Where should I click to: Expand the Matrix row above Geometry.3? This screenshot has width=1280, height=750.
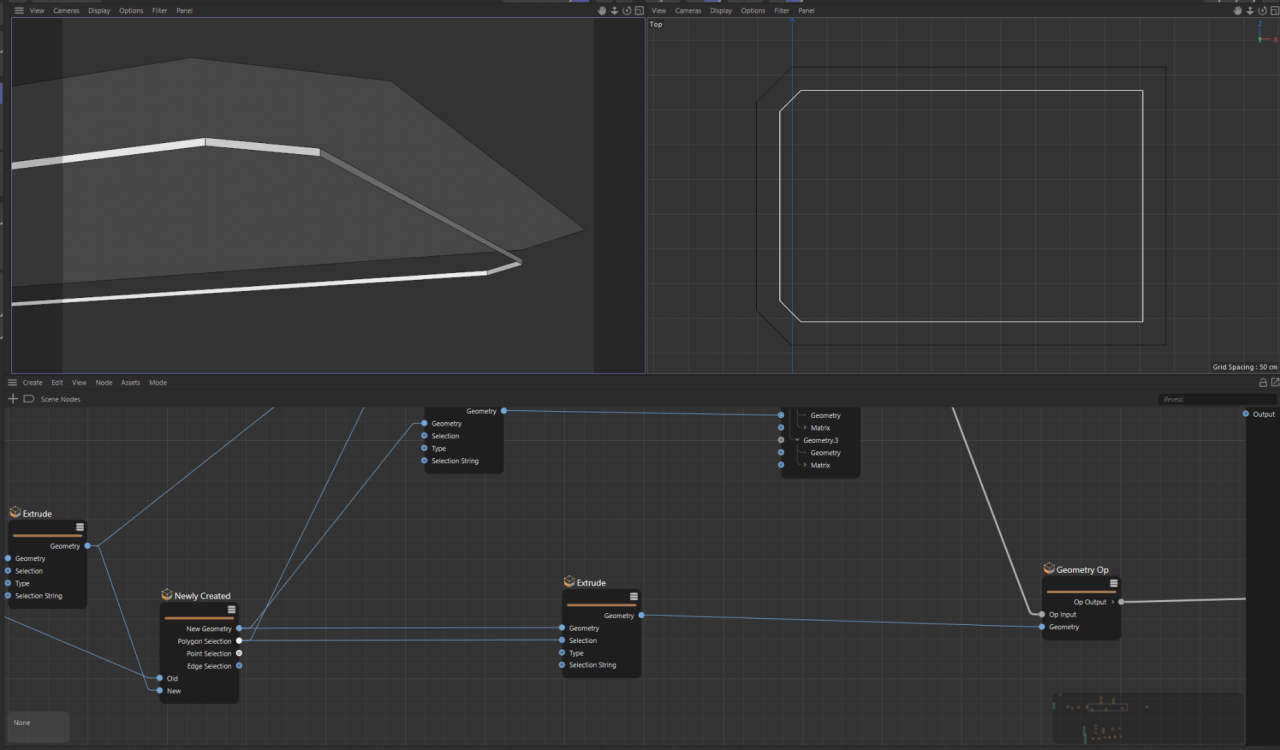tap(805, 428)
